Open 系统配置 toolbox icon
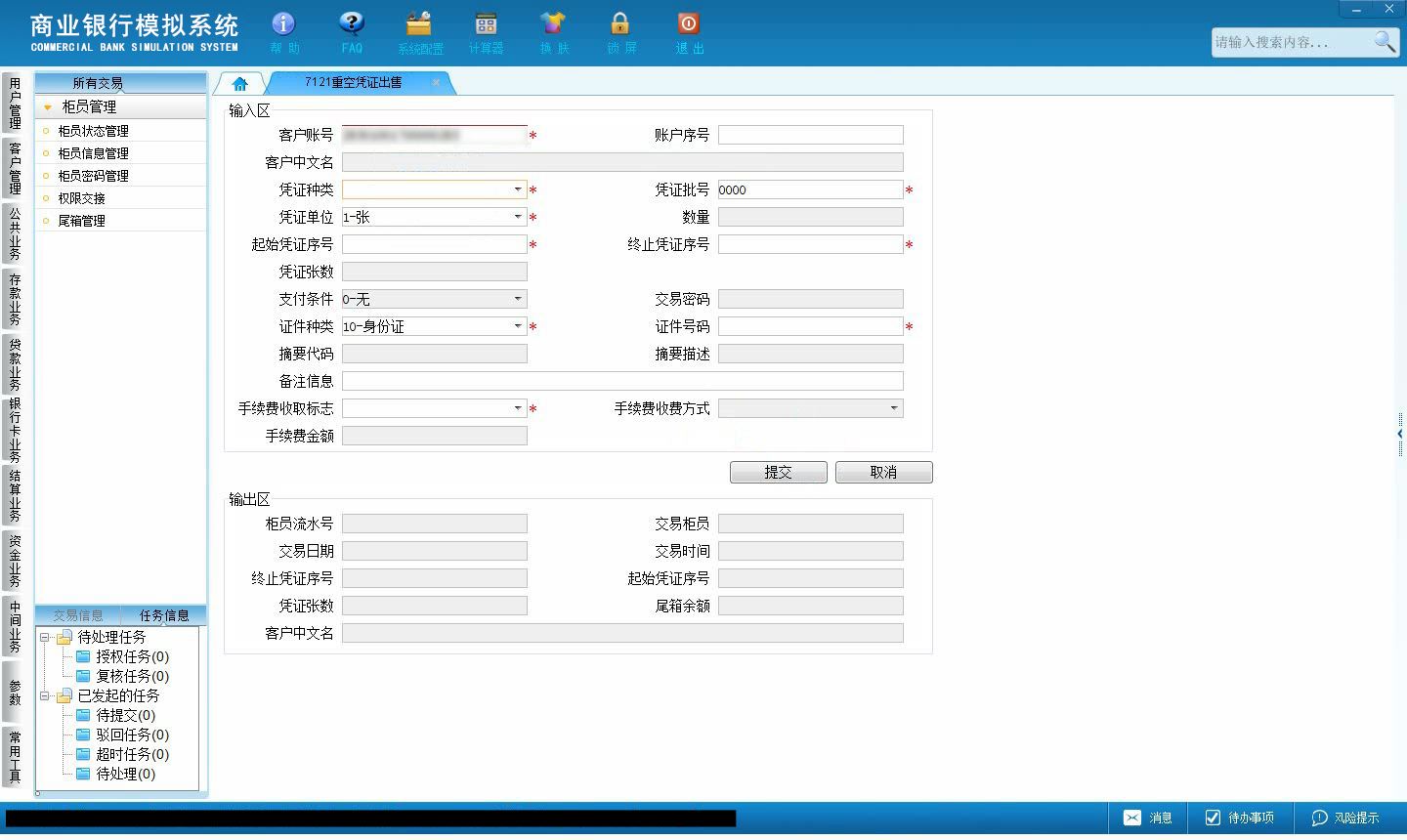The image size is (1407, 840). (x=419, y=23)
